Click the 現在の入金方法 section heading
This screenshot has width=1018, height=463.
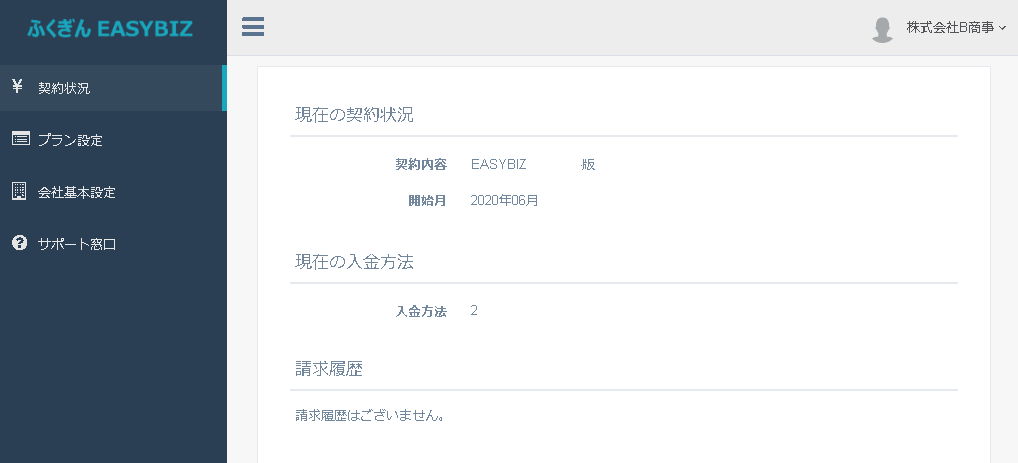coord(354,262)
